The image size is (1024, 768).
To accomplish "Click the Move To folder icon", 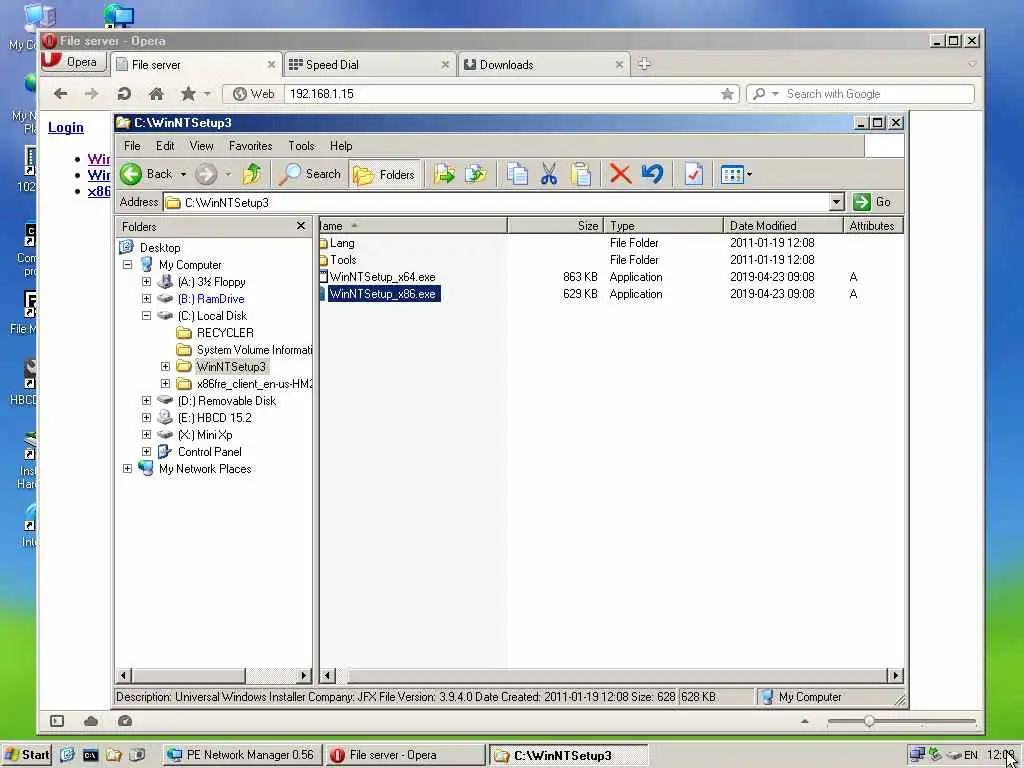I will (x=444, y=174).
